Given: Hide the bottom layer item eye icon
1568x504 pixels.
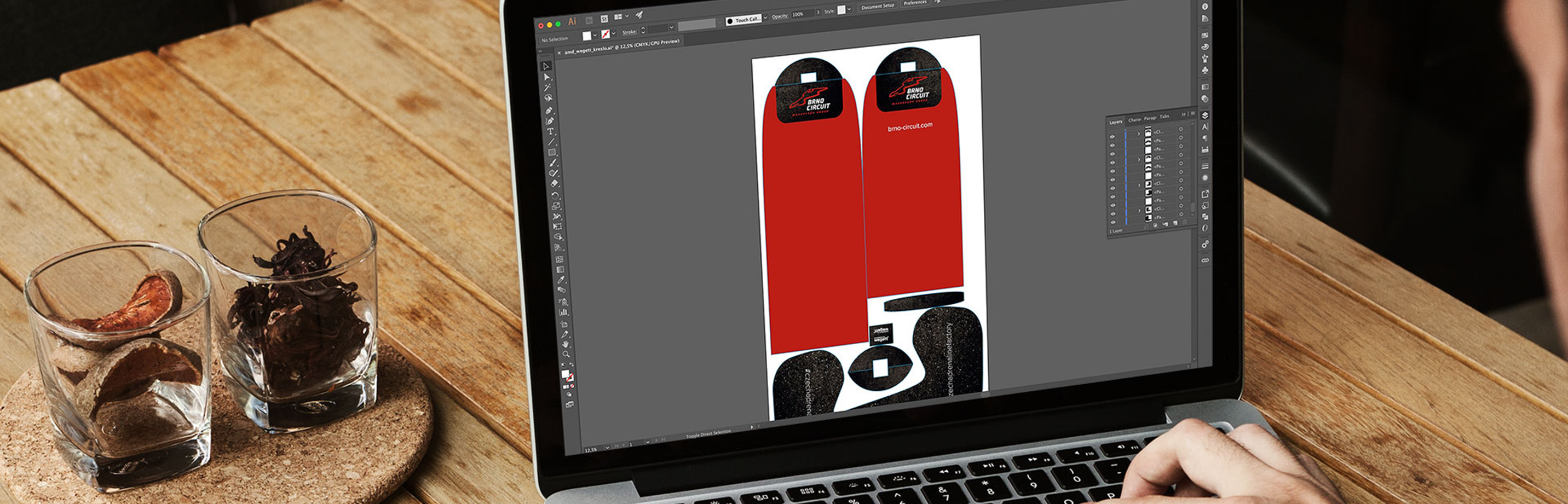Looking at the screenshot, I should click(x=1112, y=222).
